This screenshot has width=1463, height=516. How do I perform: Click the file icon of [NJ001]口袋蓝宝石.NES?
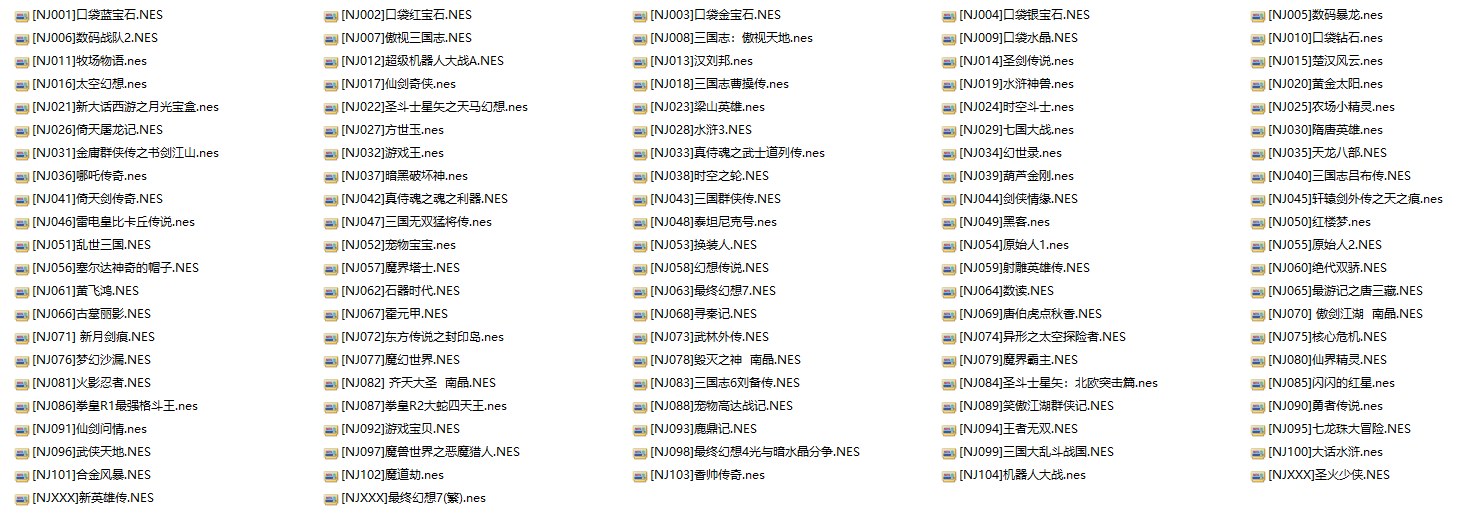tap(22, 15)
